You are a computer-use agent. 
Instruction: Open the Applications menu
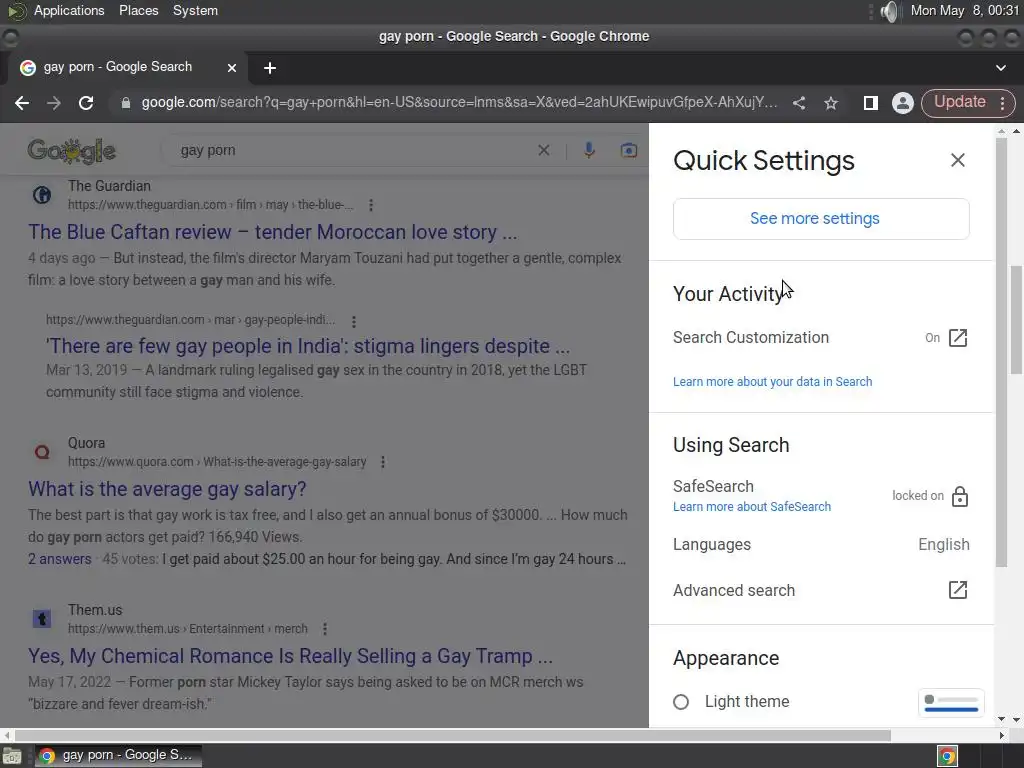(69, 10)
